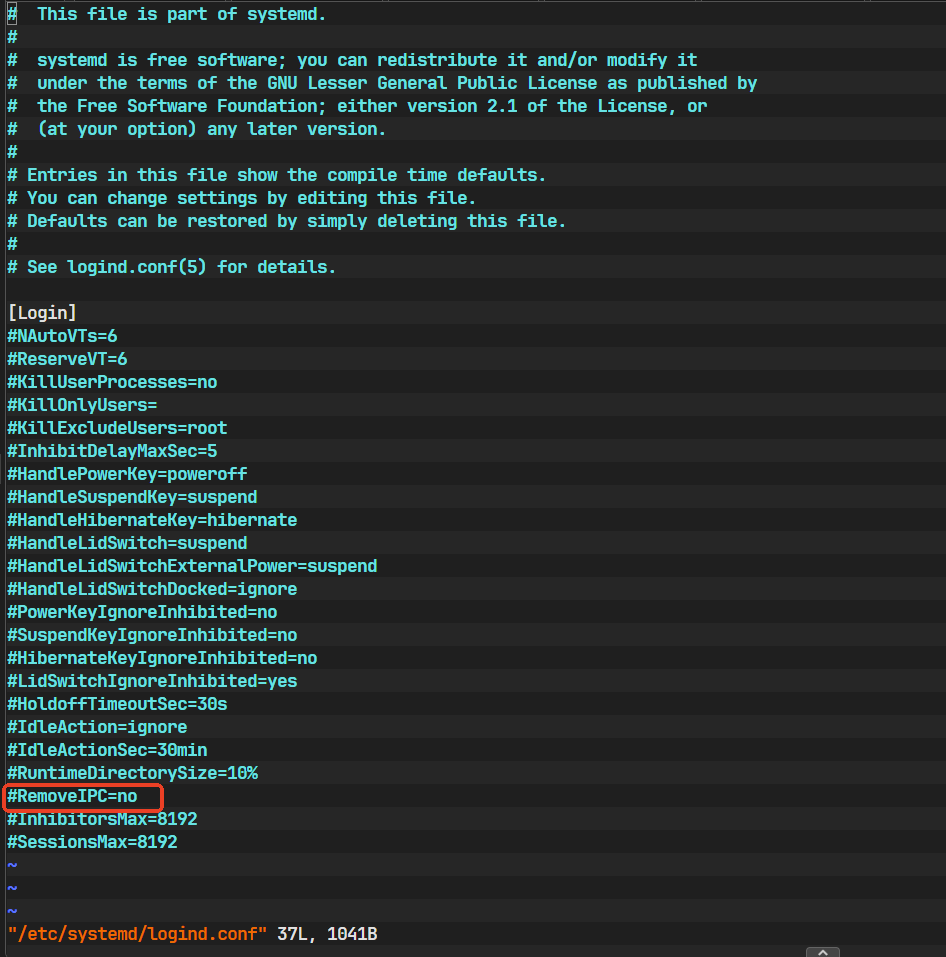Expand the bottom panel with the up chevron
This screenshot has width=946, height=957.
[822, 951]
